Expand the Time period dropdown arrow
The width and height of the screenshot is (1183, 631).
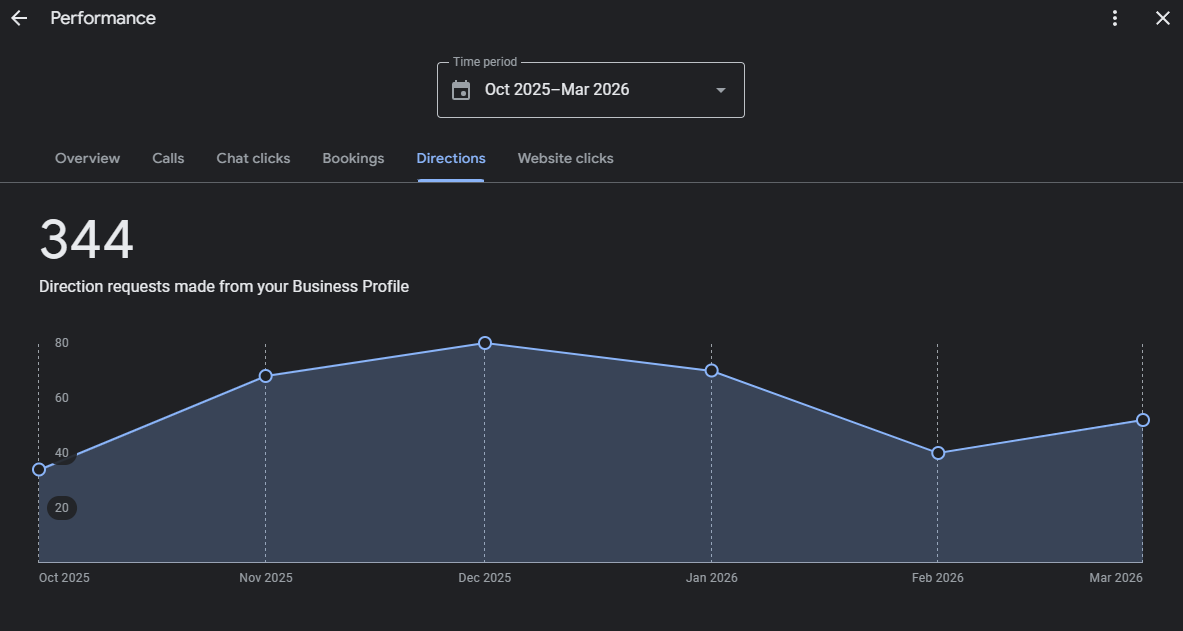pos(721,90)
